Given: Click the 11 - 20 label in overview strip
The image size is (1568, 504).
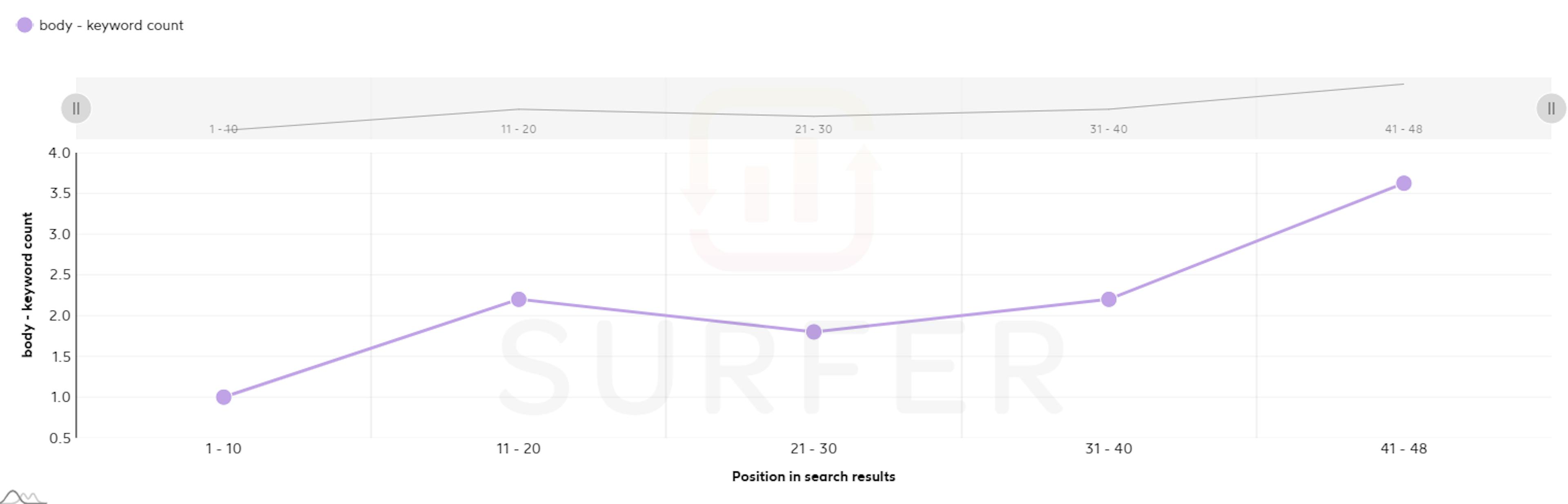Looking at the screenshot, I should pyautogui.click(x=519, y=129).
